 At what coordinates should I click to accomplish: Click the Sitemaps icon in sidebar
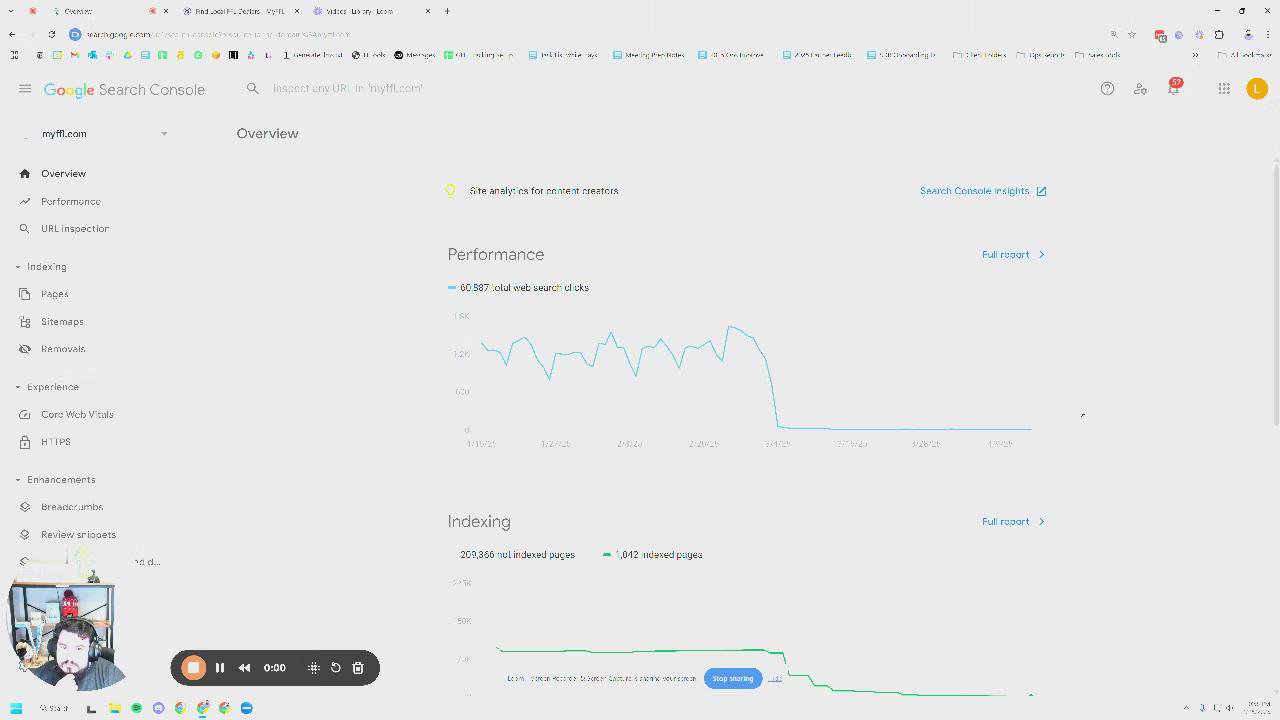[x=25, y=322]
